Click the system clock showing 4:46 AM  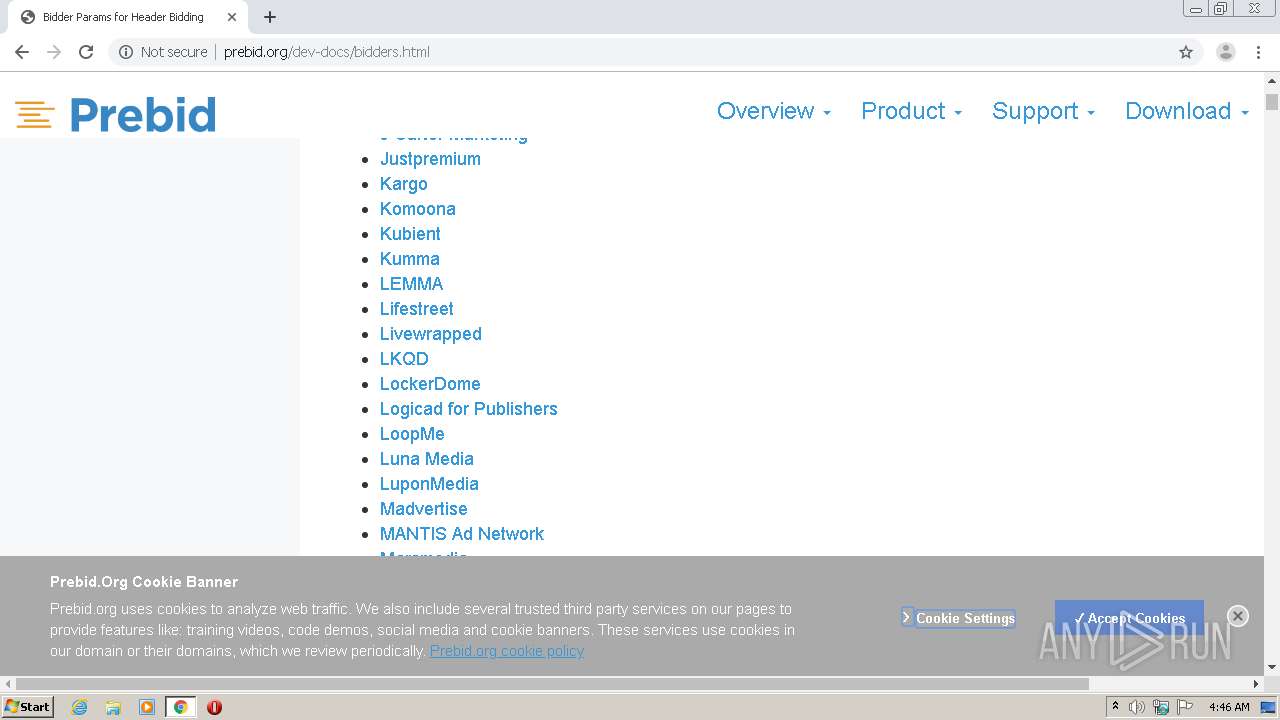click(x=1229, y=707)
